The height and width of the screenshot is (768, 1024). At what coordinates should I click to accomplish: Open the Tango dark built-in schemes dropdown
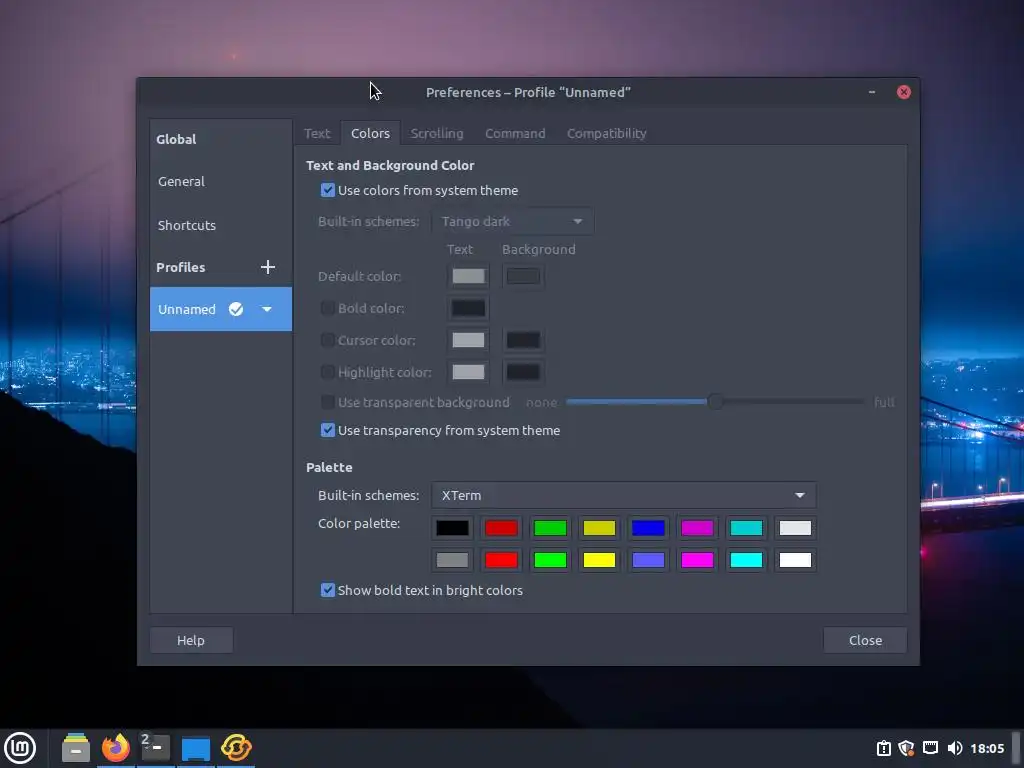[x=513, y=221]
